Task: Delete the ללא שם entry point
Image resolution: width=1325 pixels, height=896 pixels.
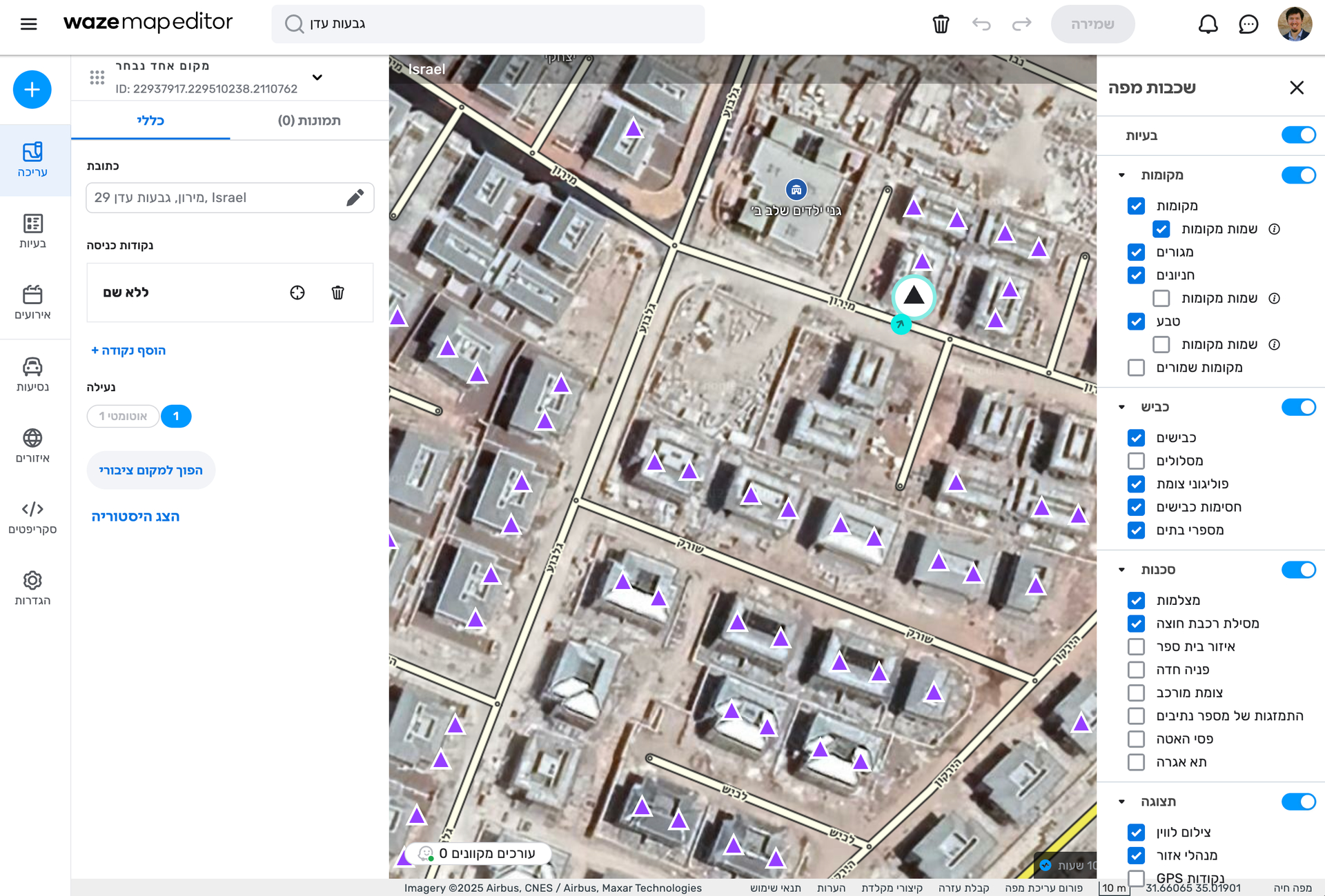Action: 337,292
